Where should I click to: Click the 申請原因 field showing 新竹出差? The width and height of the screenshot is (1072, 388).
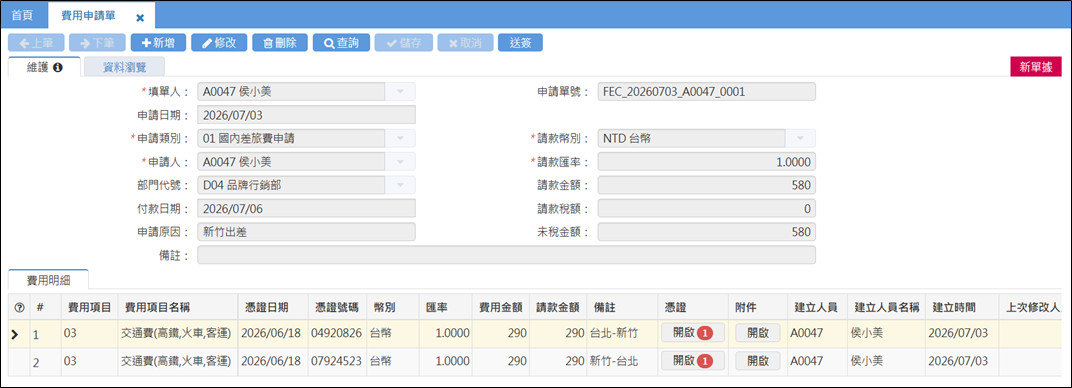pos(306,232)
